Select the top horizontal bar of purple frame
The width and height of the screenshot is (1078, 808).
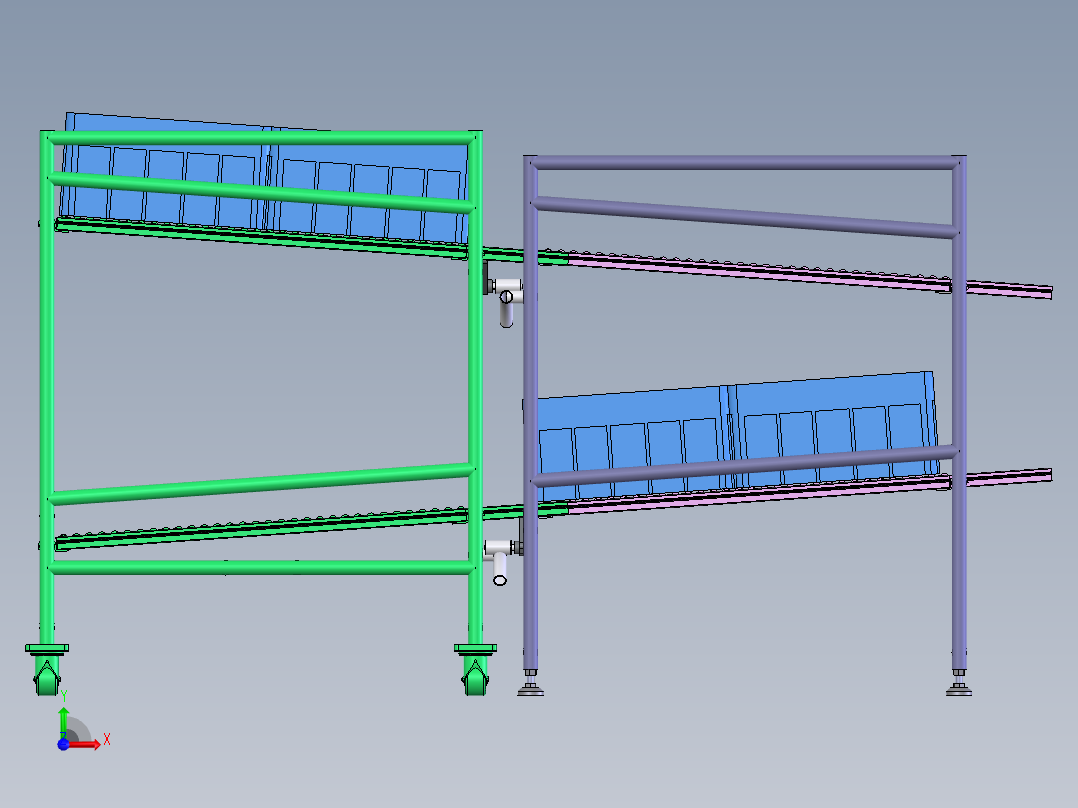pyautogui.click(x=745, y=163)
